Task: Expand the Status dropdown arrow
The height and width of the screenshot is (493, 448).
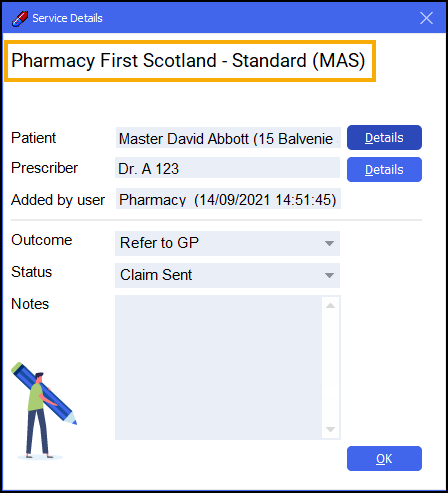Action: coord(329,275)
